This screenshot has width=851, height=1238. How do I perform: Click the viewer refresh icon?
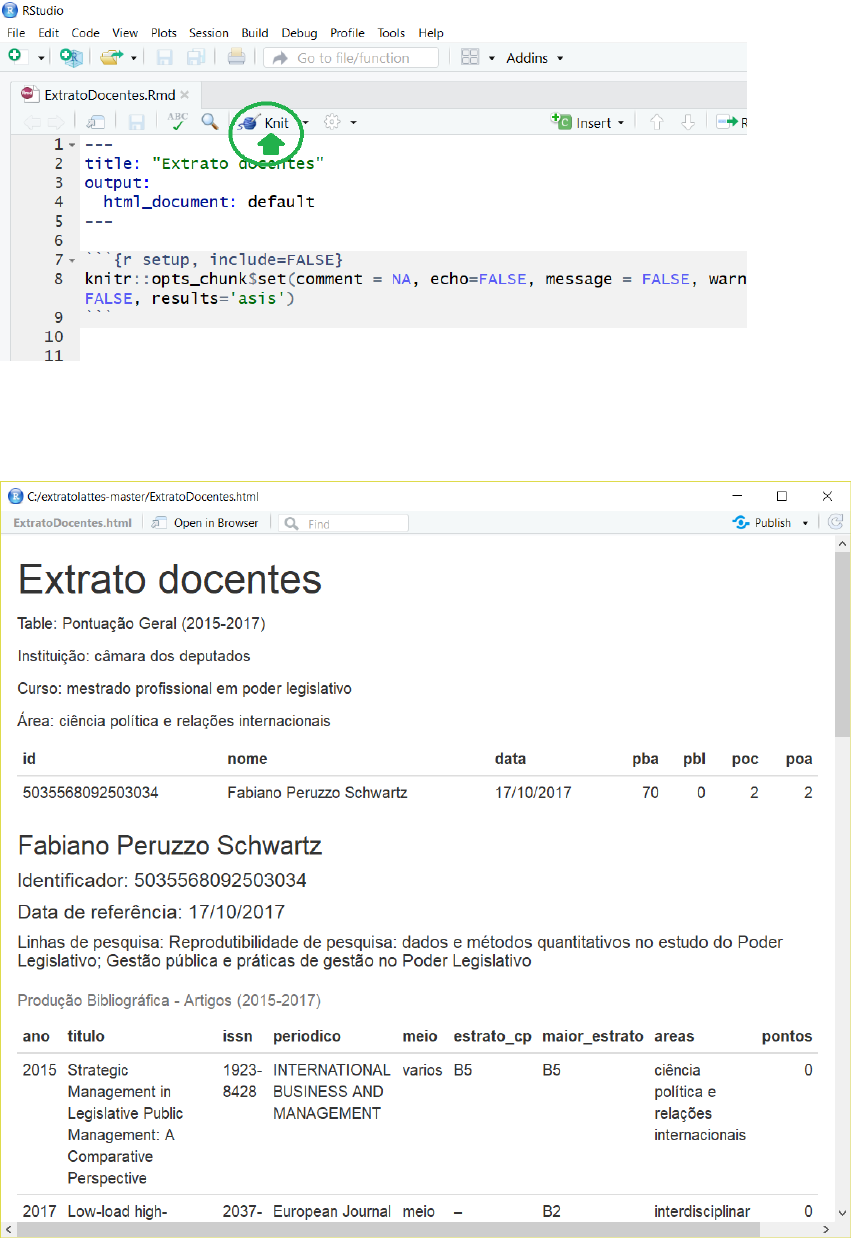pos(836,522)
